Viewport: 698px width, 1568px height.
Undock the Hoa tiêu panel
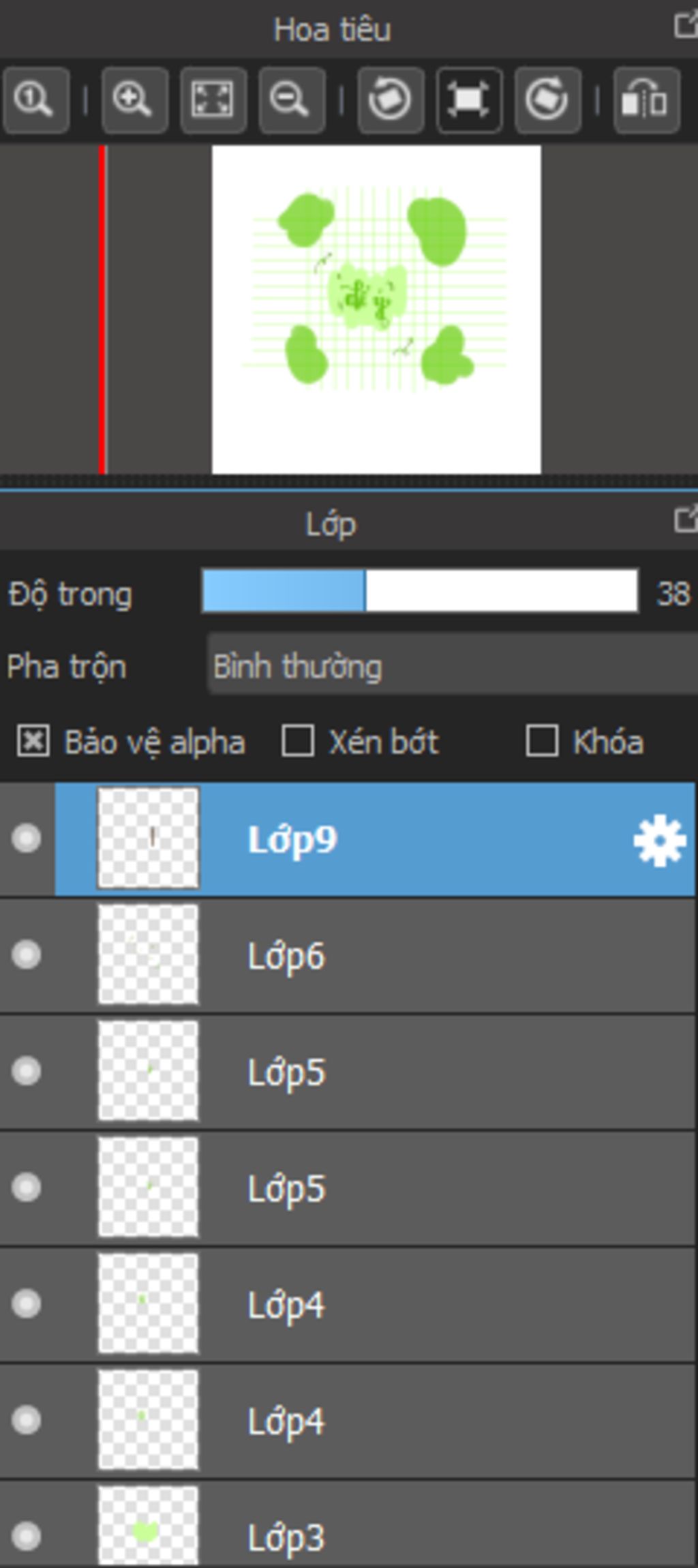click(x=684, y=27)
